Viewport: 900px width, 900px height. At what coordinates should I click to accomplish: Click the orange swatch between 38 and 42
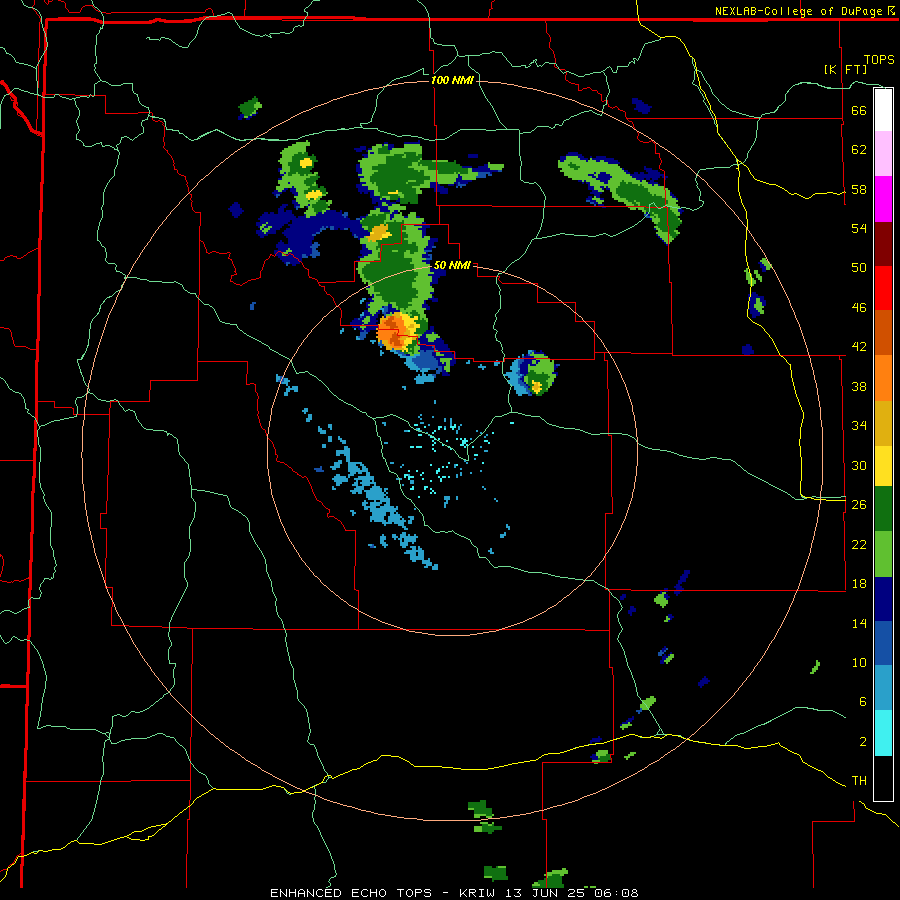[883, 378]
